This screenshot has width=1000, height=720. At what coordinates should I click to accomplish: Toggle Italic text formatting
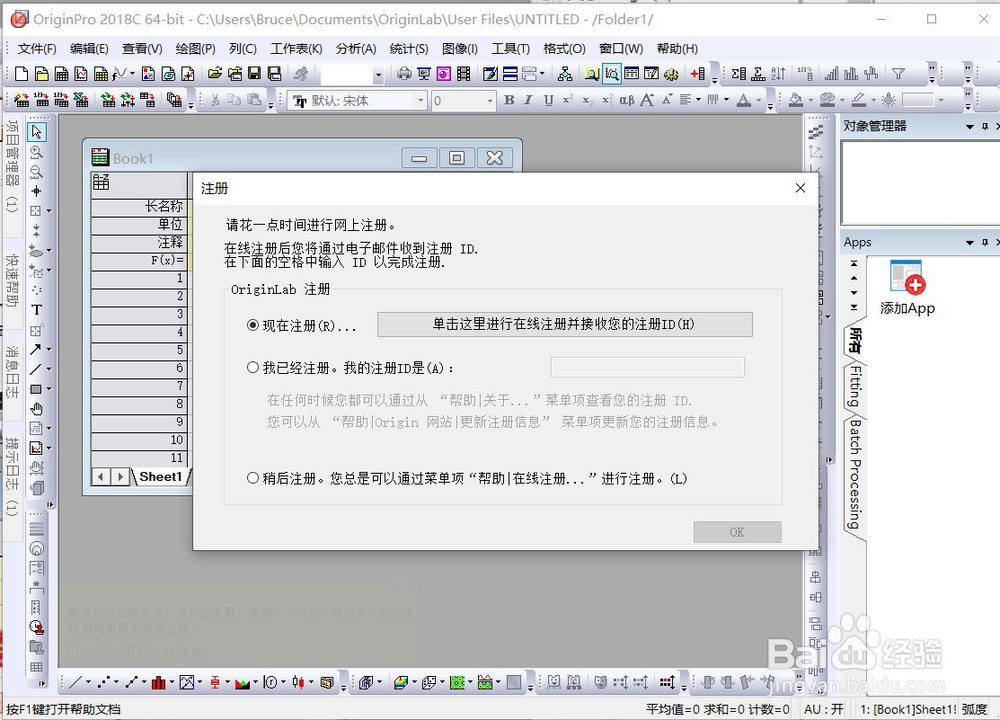point(528,100)
